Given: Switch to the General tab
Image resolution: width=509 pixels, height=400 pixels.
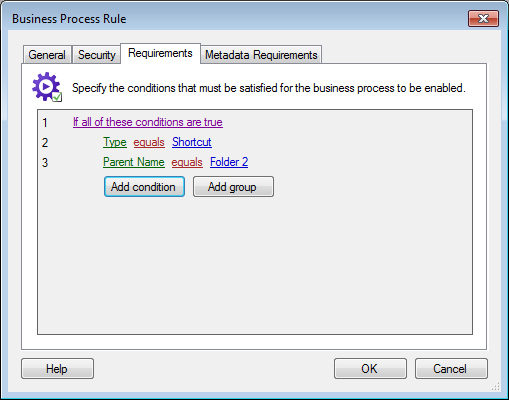Looking at the screenshot, I should [47, 55].
